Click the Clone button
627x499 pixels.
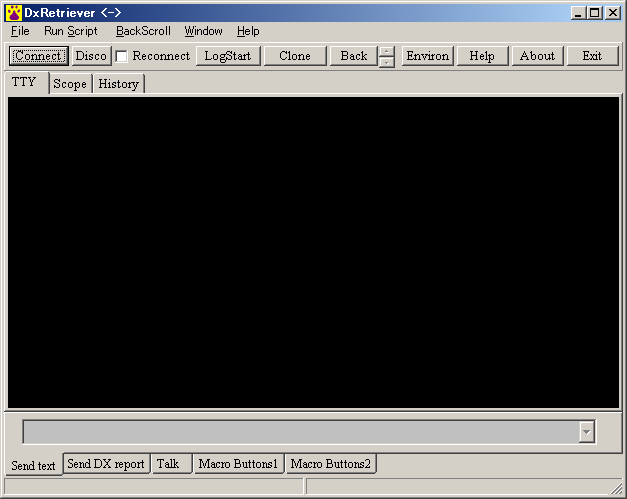point(295,56)
